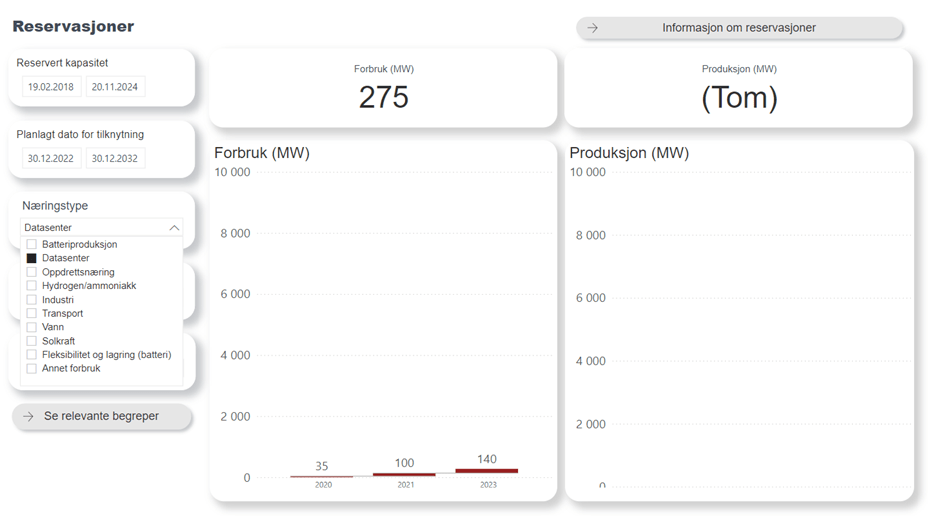945x516 pixels.
Task: Click the Forbruk (MW) 275 card
Action: coord(383,88)
